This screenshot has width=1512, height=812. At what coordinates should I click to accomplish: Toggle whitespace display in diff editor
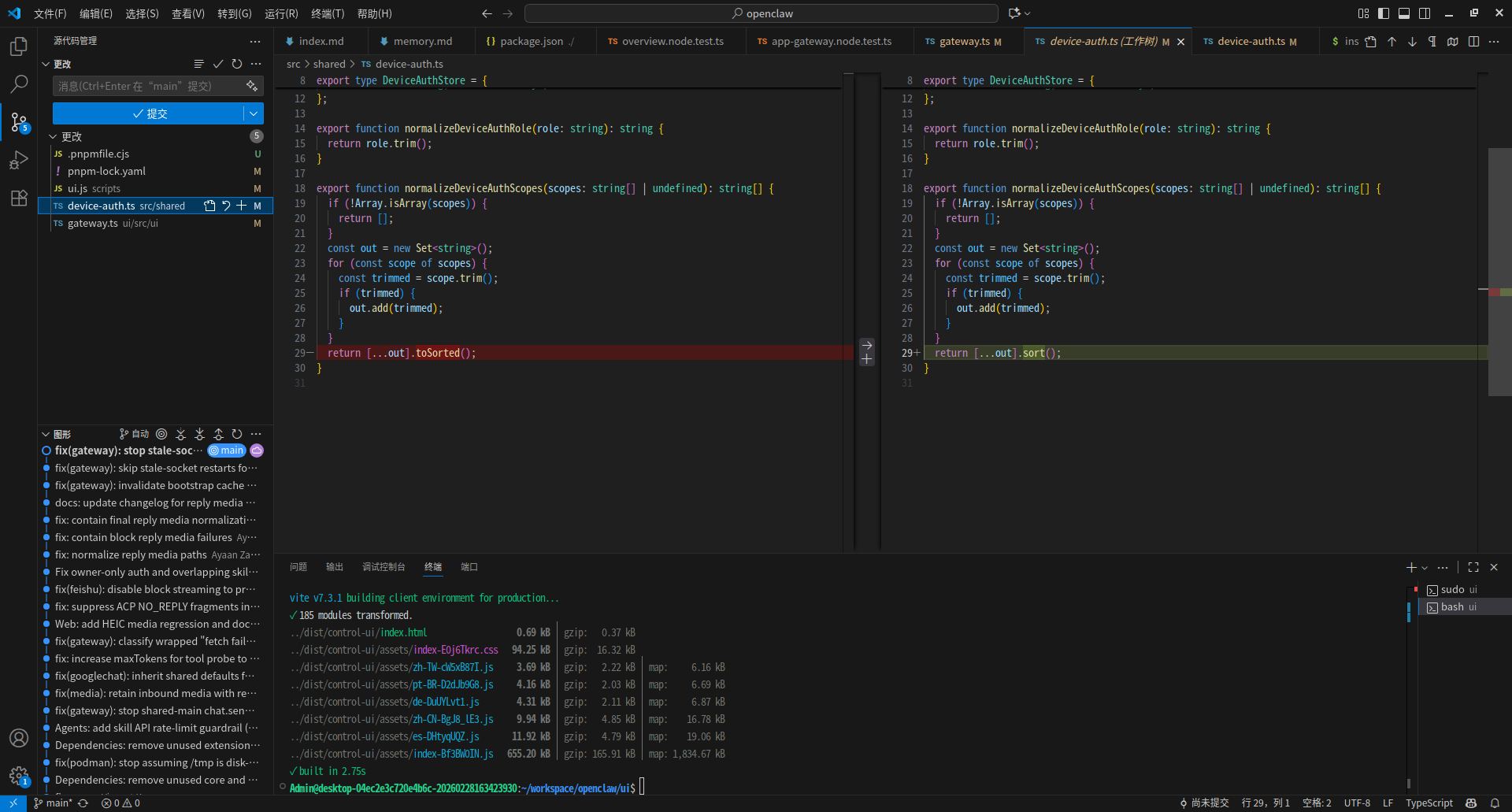point(1432,42)
